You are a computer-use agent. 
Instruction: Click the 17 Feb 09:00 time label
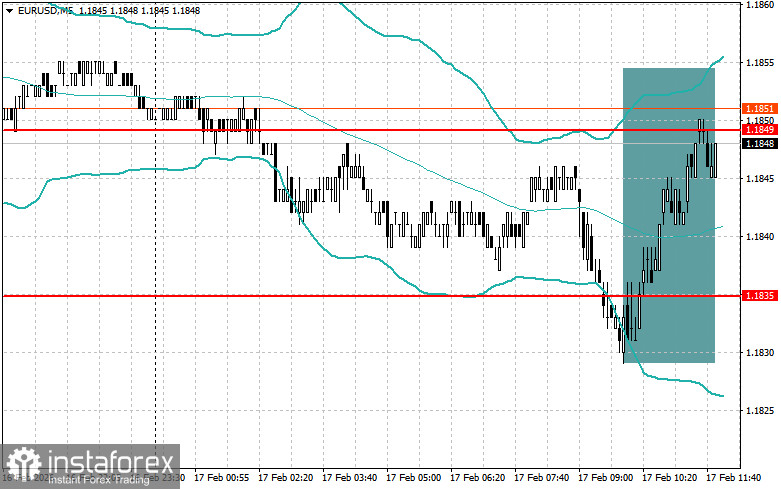point(605,478)
